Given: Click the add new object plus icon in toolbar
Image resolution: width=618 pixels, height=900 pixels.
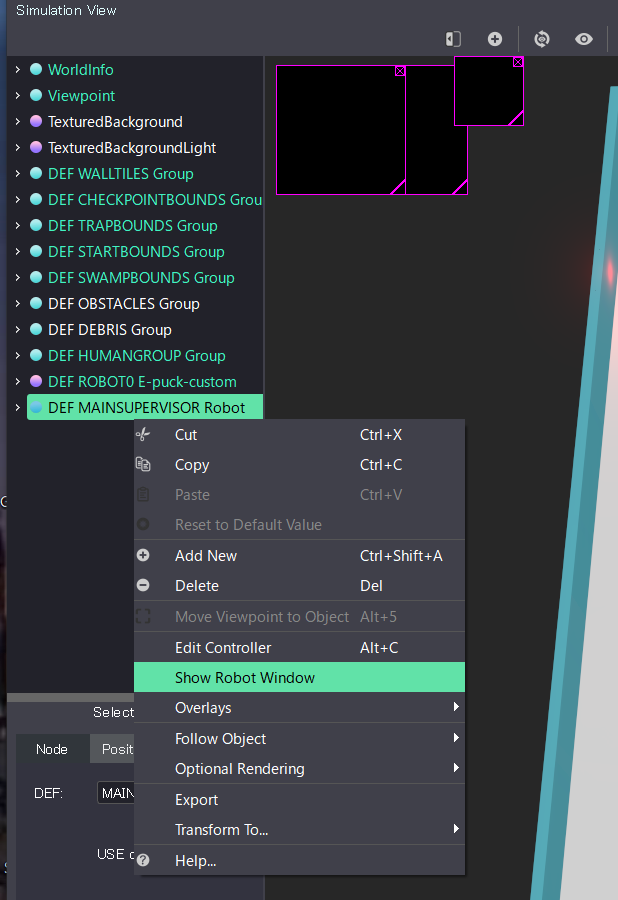Looking at the screenshot, I should click(495, 39).
